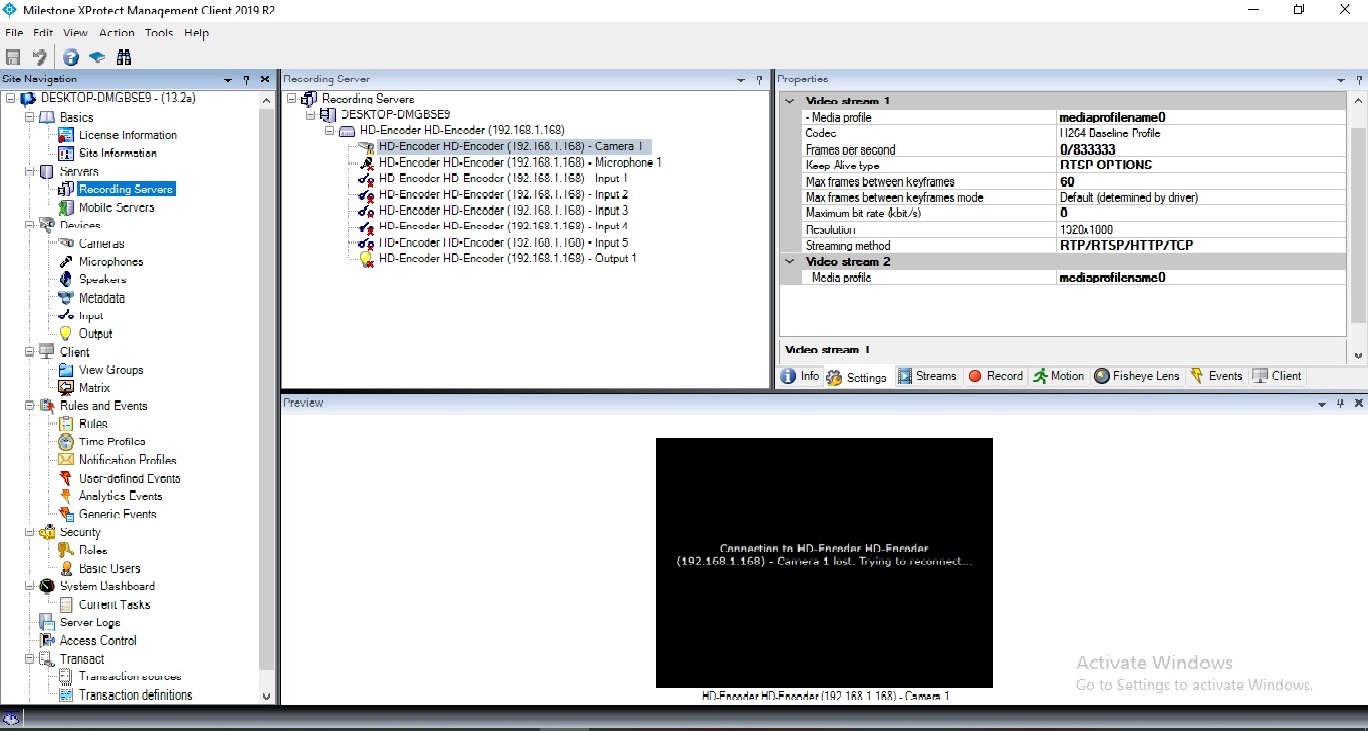Switch to the Events tab

click(x=1216, y=376)
